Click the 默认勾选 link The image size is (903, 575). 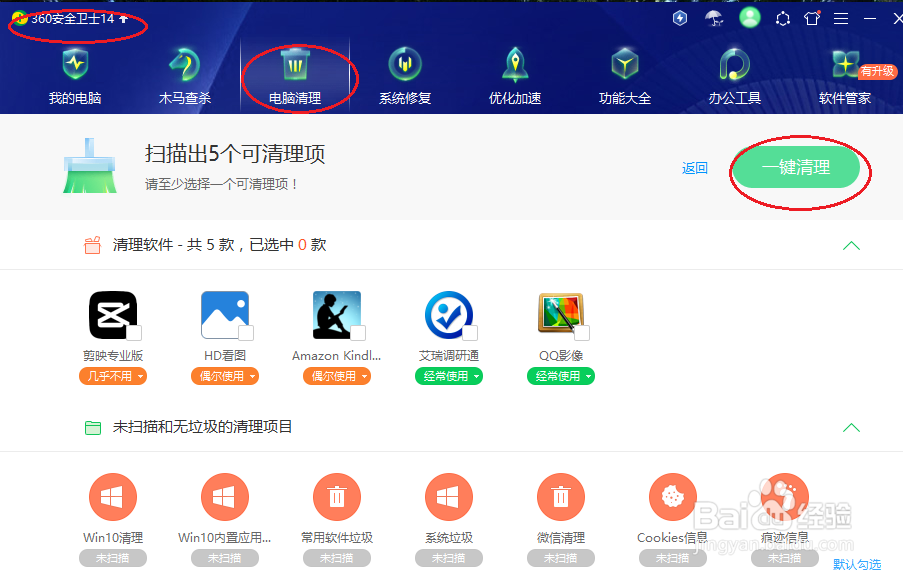coord(857,565)
